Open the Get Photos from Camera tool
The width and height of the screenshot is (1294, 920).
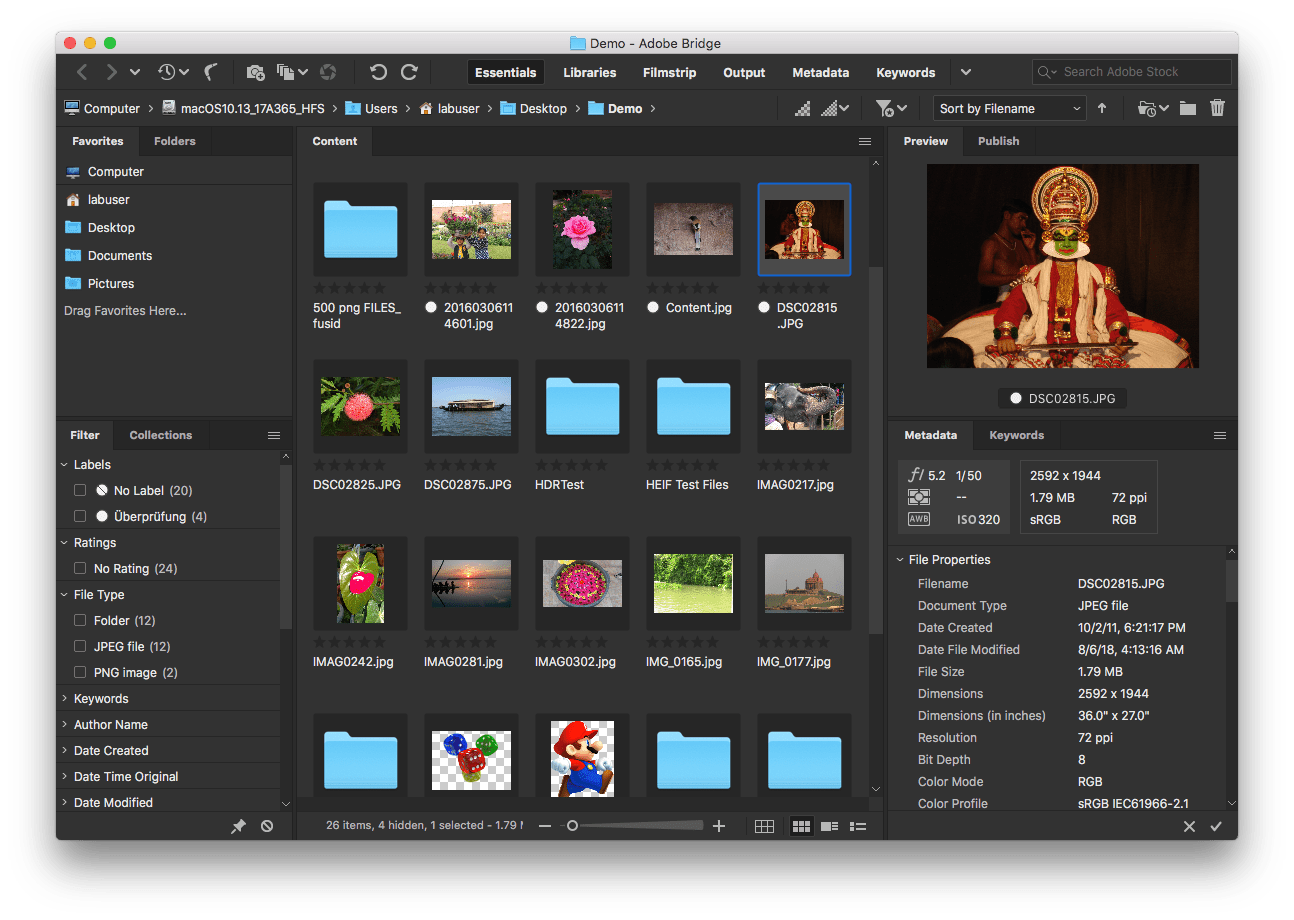coord(255,72)
